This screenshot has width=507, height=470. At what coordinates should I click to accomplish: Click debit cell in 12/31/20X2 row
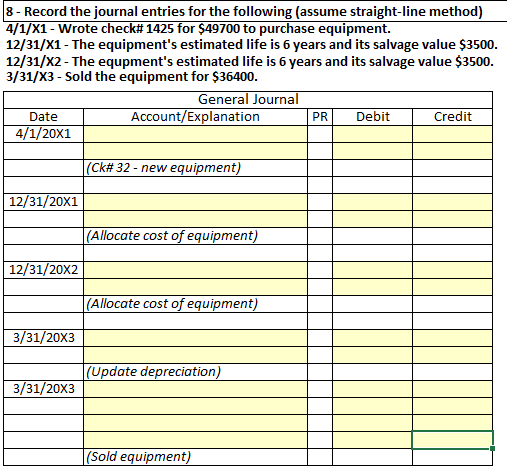point(372,270)
